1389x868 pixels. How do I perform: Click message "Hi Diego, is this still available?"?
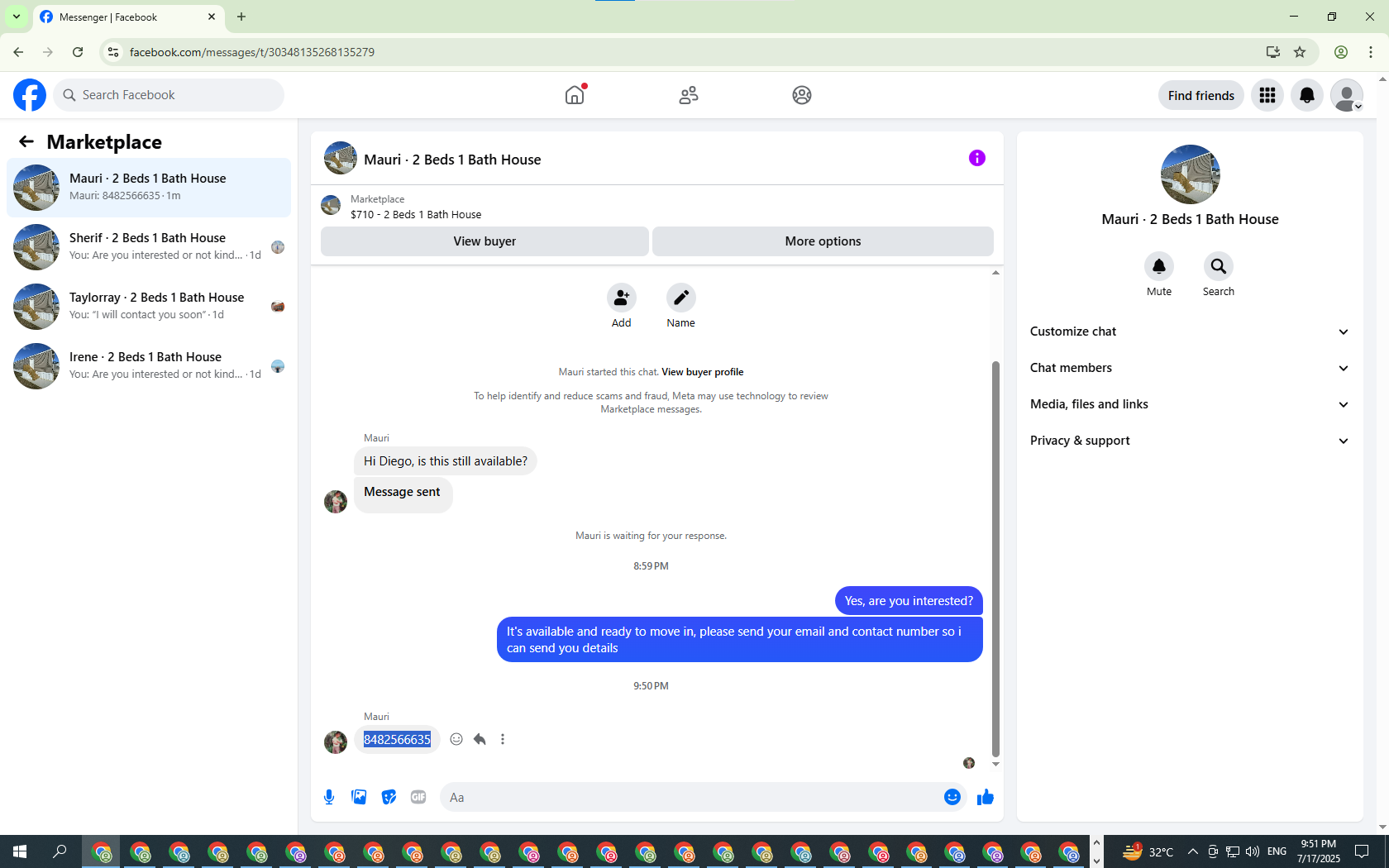pos(446,461)
